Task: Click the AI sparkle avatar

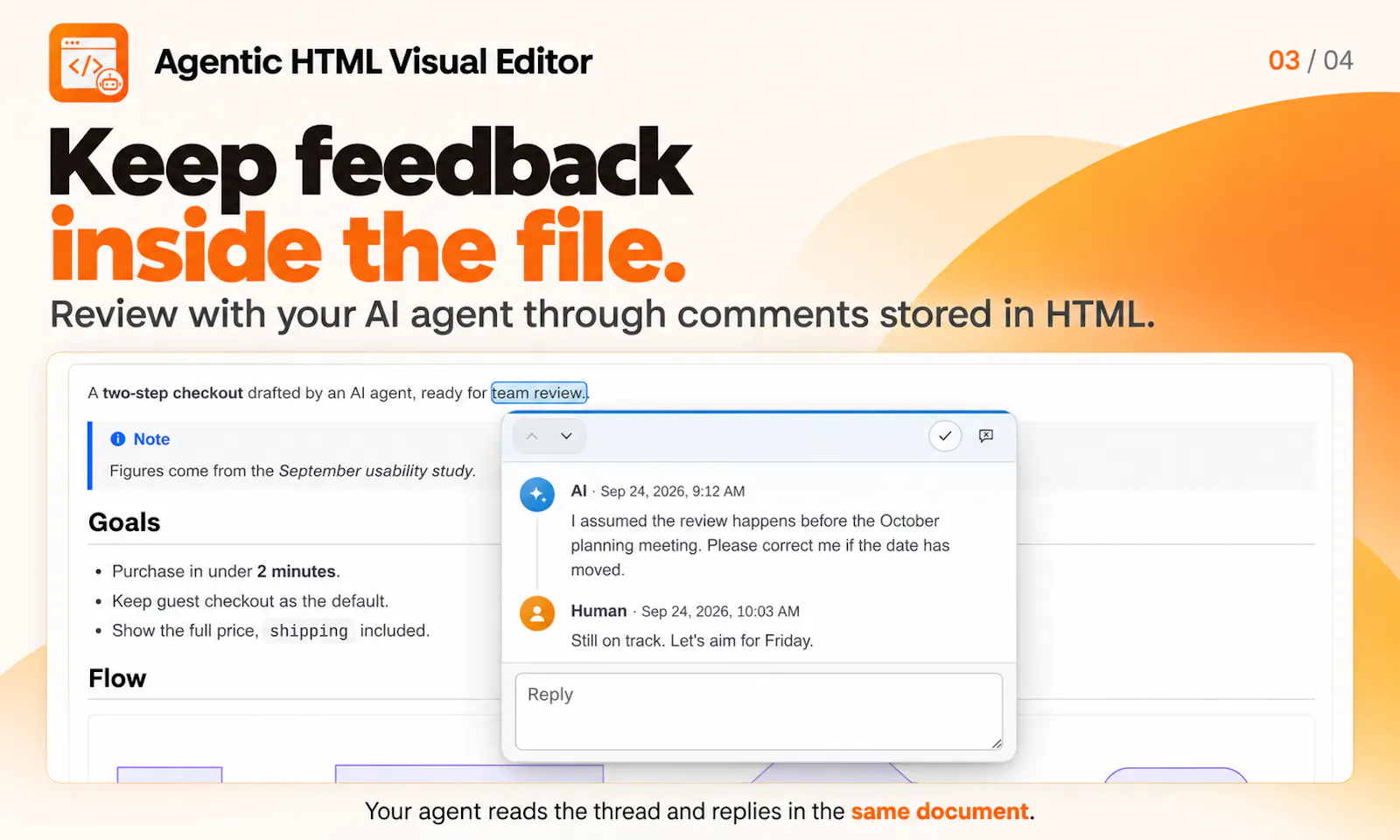Action: click(537, 494)
